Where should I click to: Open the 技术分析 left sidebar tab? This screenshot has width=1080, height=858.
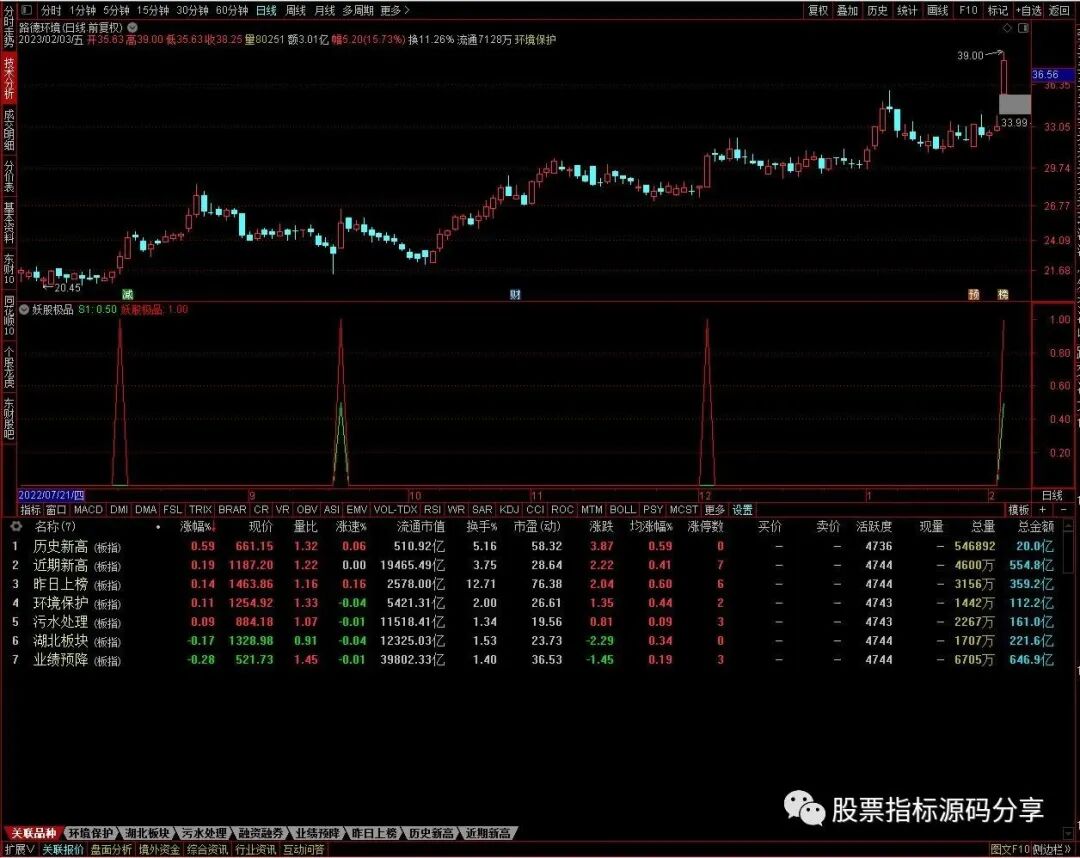click(x=9, y=78)
